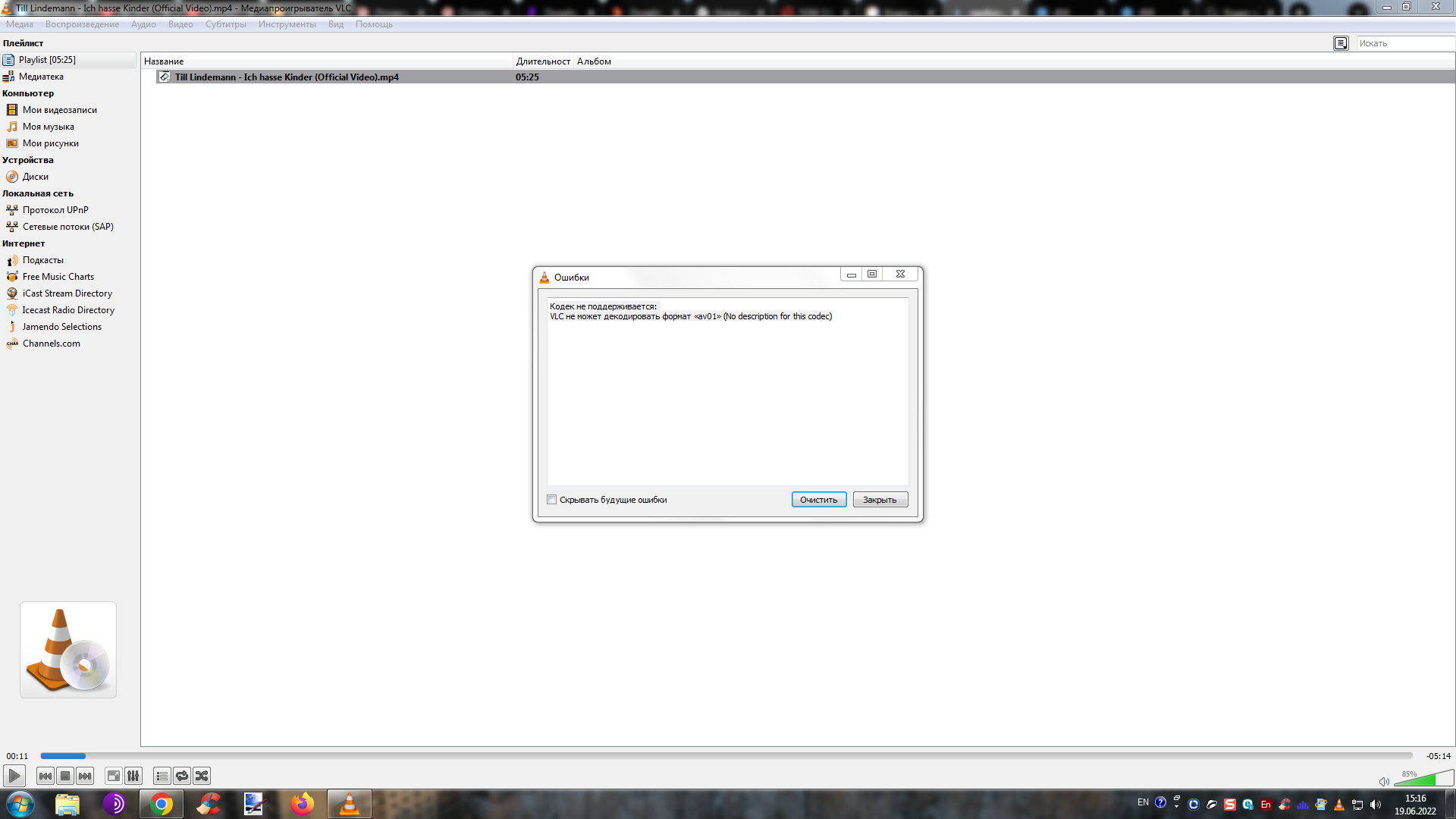Click the Очистить button in error dialog
The image size is (1456, 819).
pos(818,499)
